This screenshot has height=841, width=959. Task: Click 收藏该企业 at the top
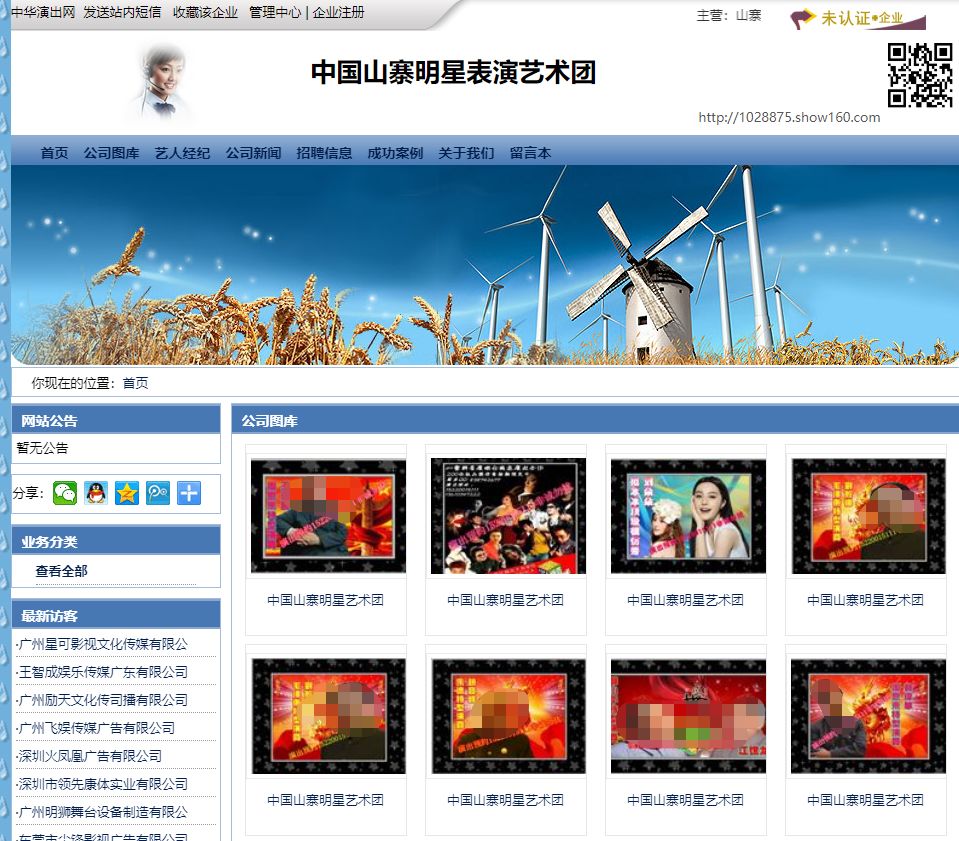click(x=205, y=13)
